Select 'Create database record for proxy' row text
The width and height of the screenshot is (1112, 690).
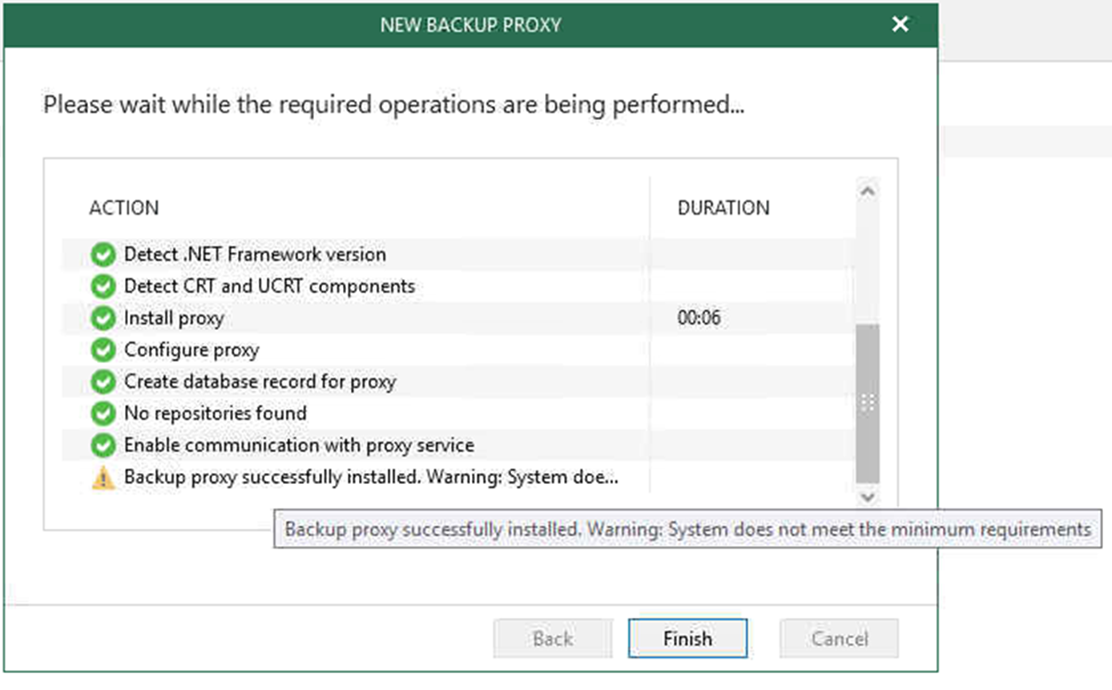[260, 382]
